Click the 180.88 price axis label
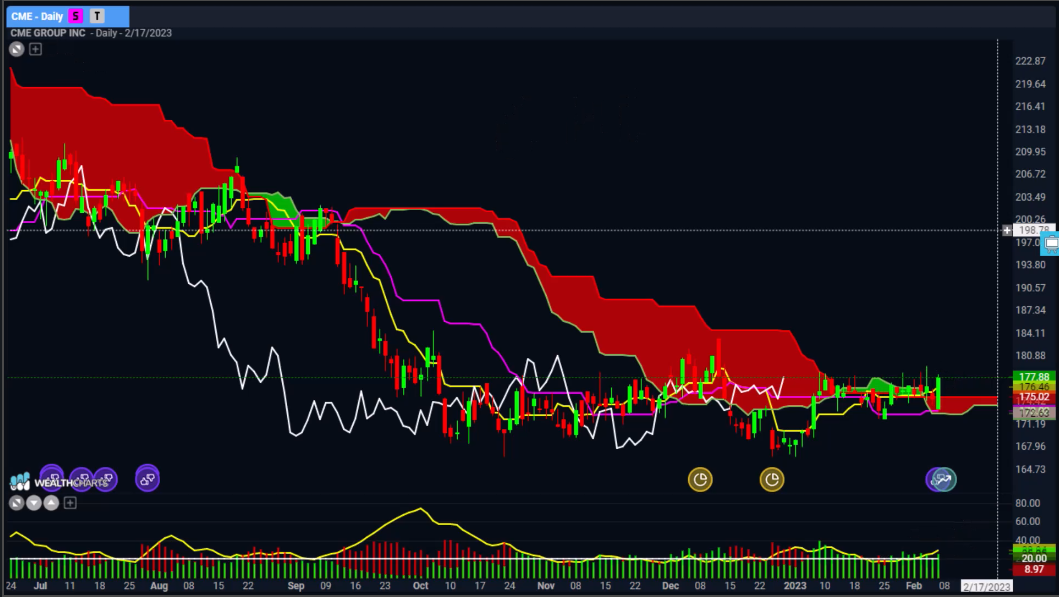Screen dimensions: 1059x597 pos(1030,355)
